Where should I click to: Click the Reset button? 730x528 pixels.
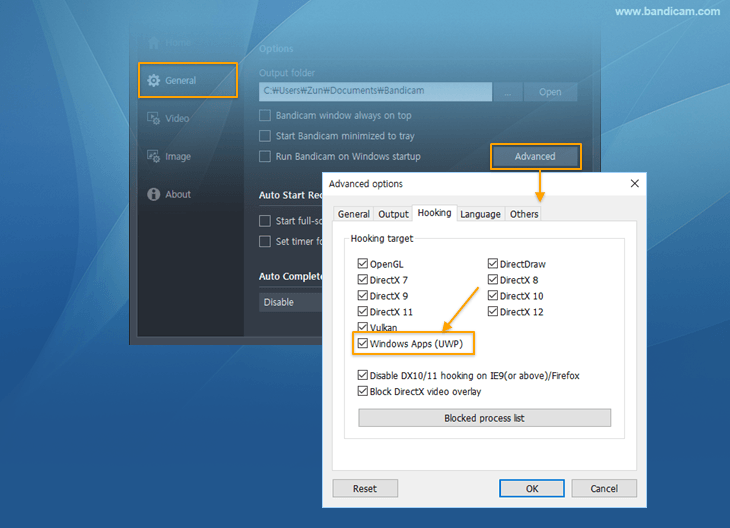pyautogui.click(x=365, y=488)
